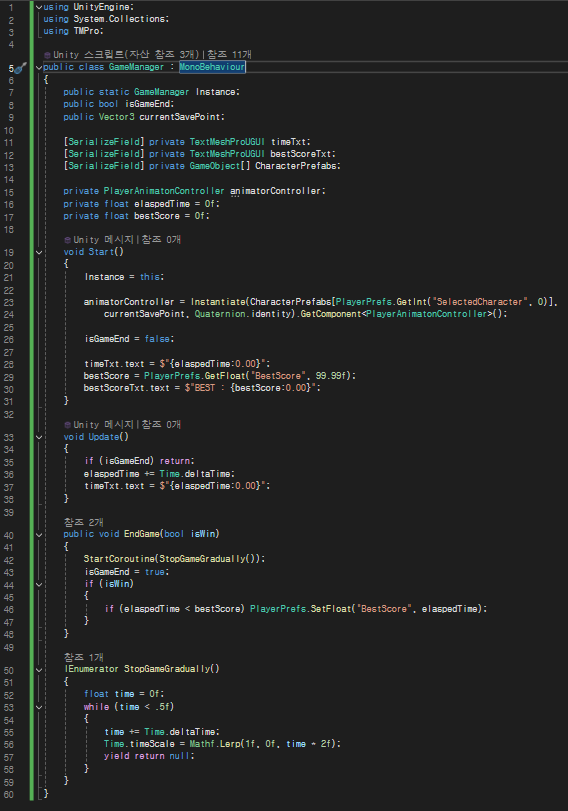Click 'timeScale' on line 56
This screenshot has width=568, height=811.
click(152, 744)
